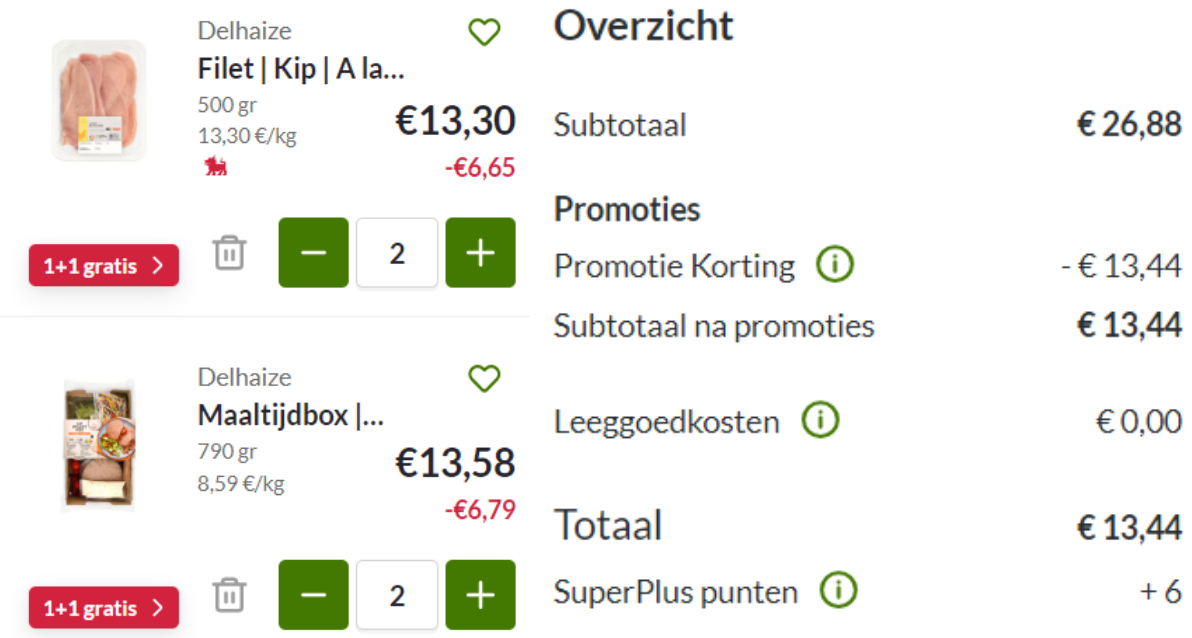This screenshot has height=638, width=1192.
Task: Decrease Maaltijdbox quantity with minus button
Action: (313, 595)
